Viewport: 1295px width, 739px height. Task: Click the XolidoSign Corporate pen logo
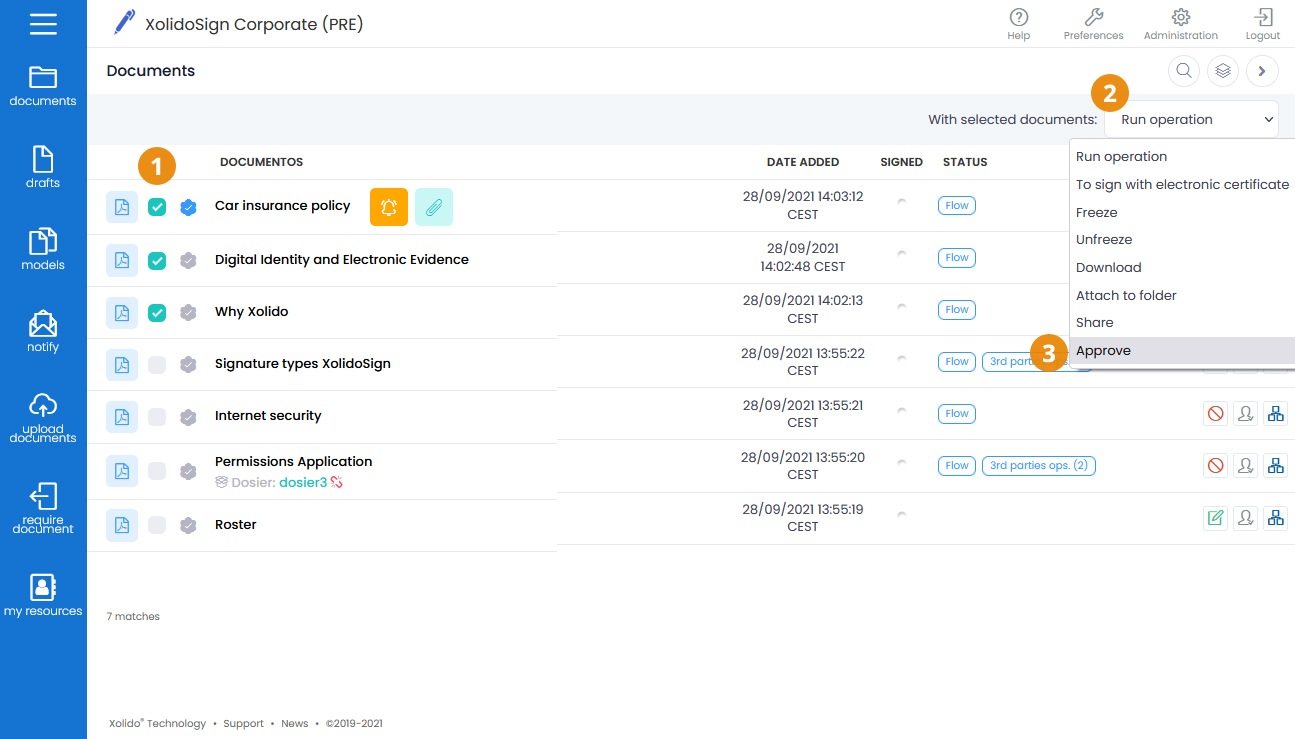click(x=124, y=23)
